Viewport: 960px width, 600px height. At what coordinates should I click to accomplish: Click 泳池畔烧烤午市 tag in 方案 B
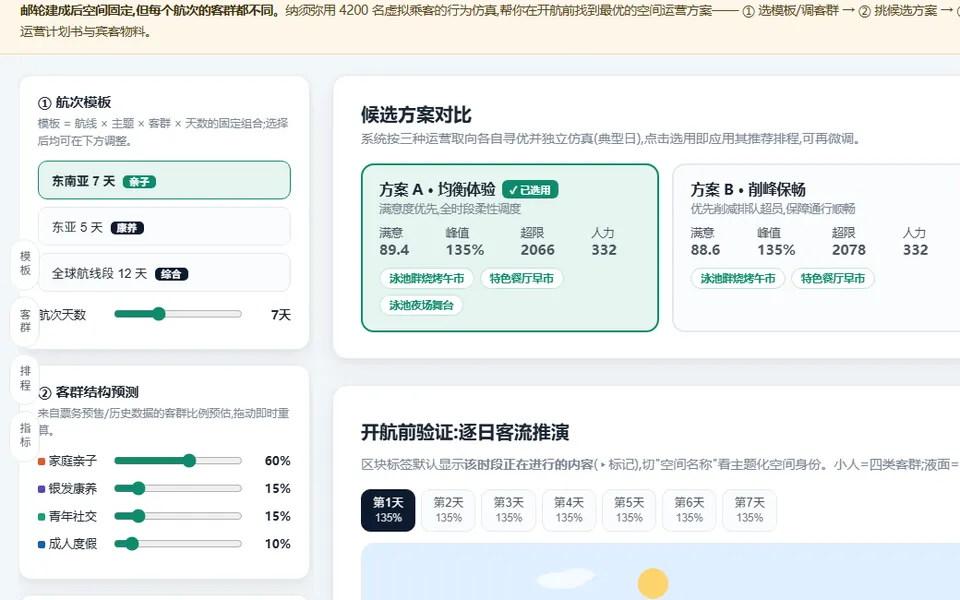[738, 279]
